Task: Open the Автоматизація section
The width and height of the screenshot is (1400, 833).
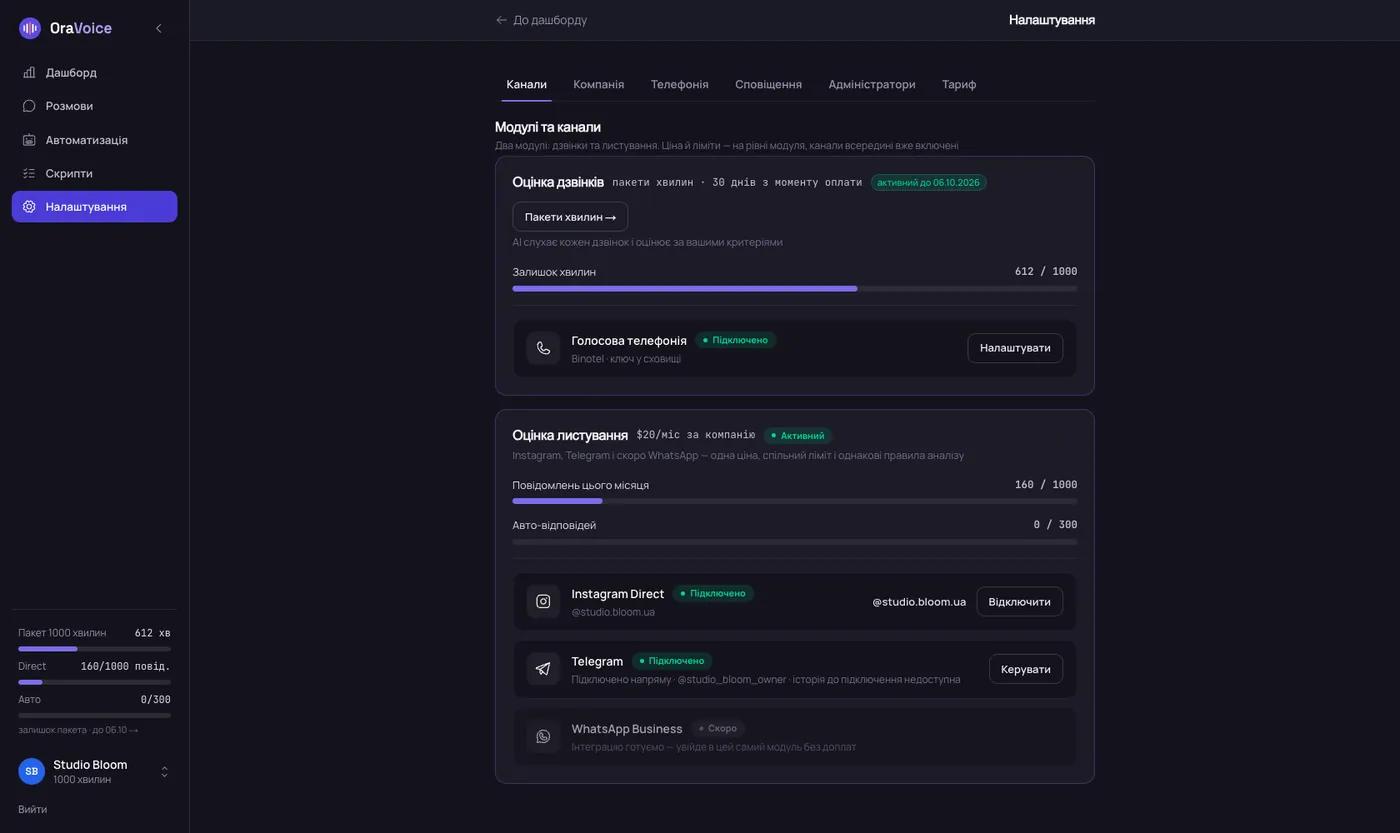Action: (x=94, y=140)
